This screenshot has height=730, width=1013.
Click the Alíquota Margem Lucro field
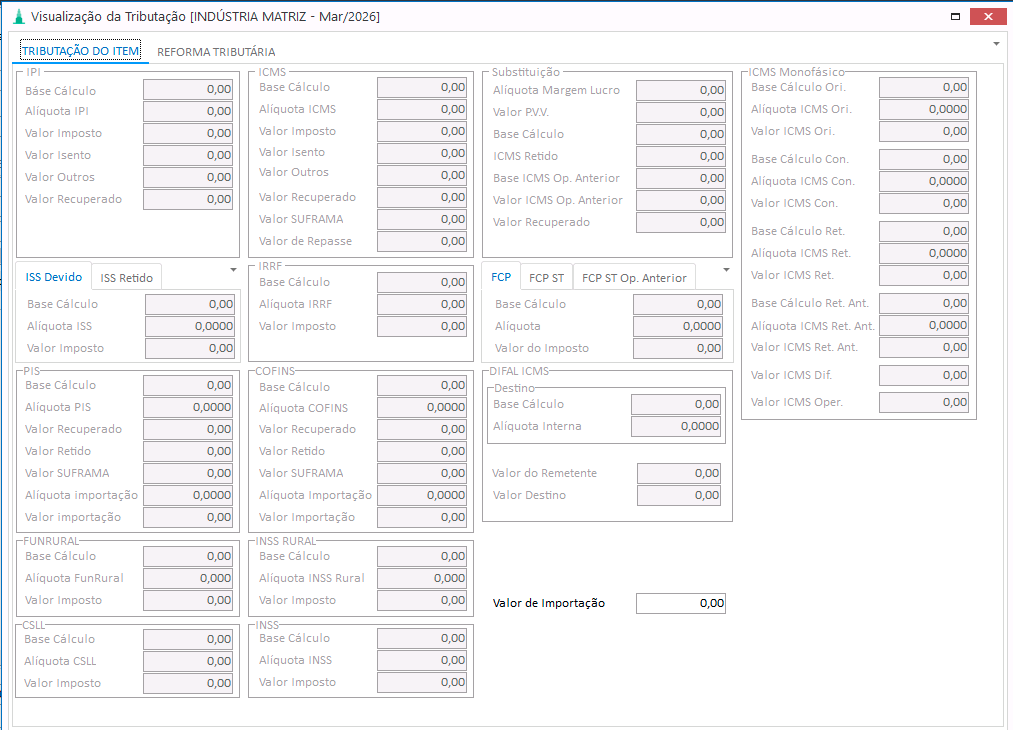coord(680,90)
